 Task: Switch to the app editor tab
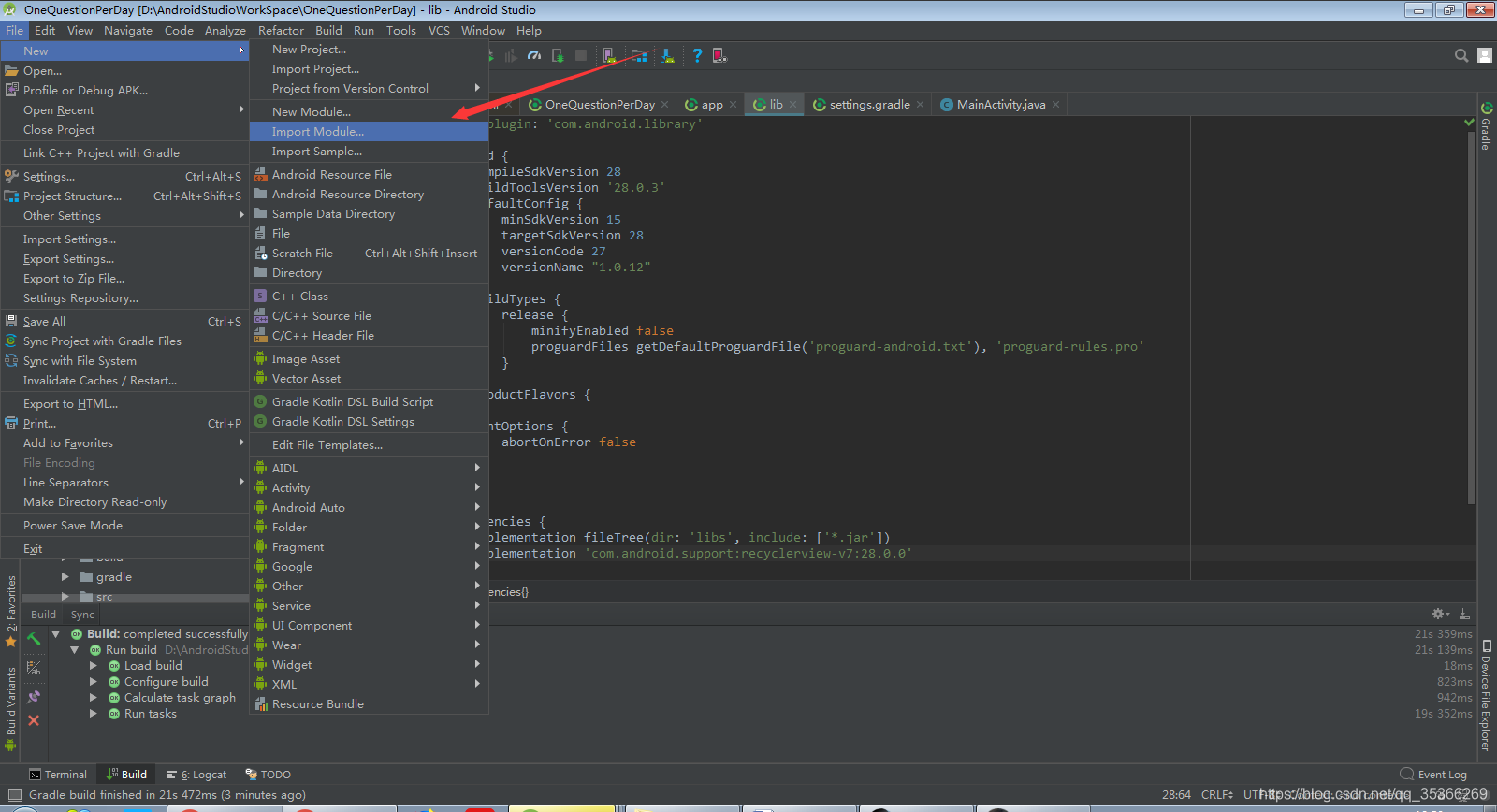(712, 105)
